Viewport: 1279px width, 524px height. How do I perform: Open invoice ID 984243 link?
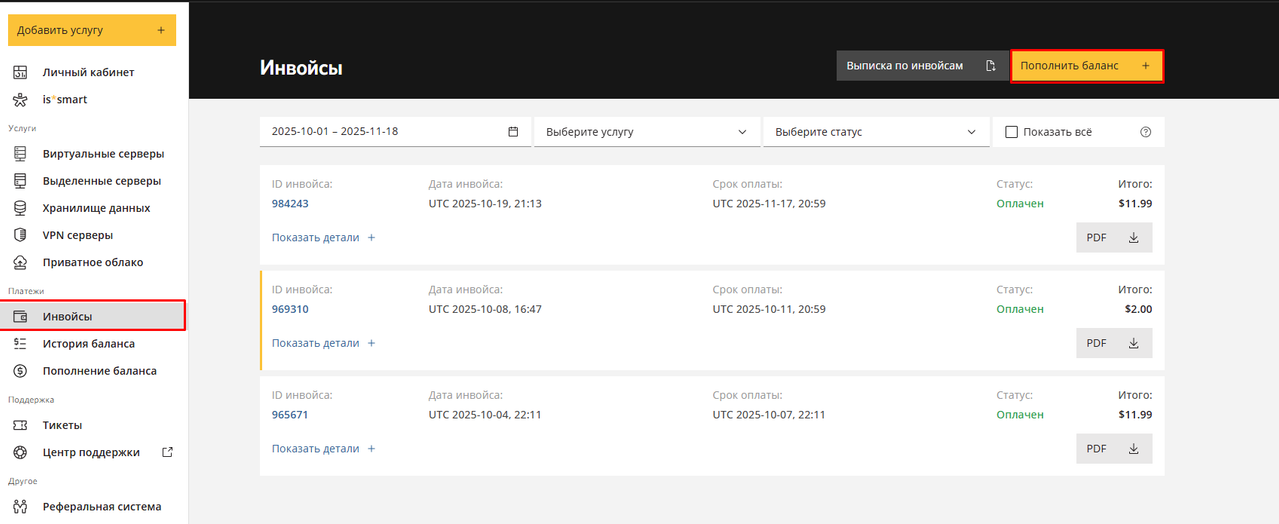(x=290, y=203)
